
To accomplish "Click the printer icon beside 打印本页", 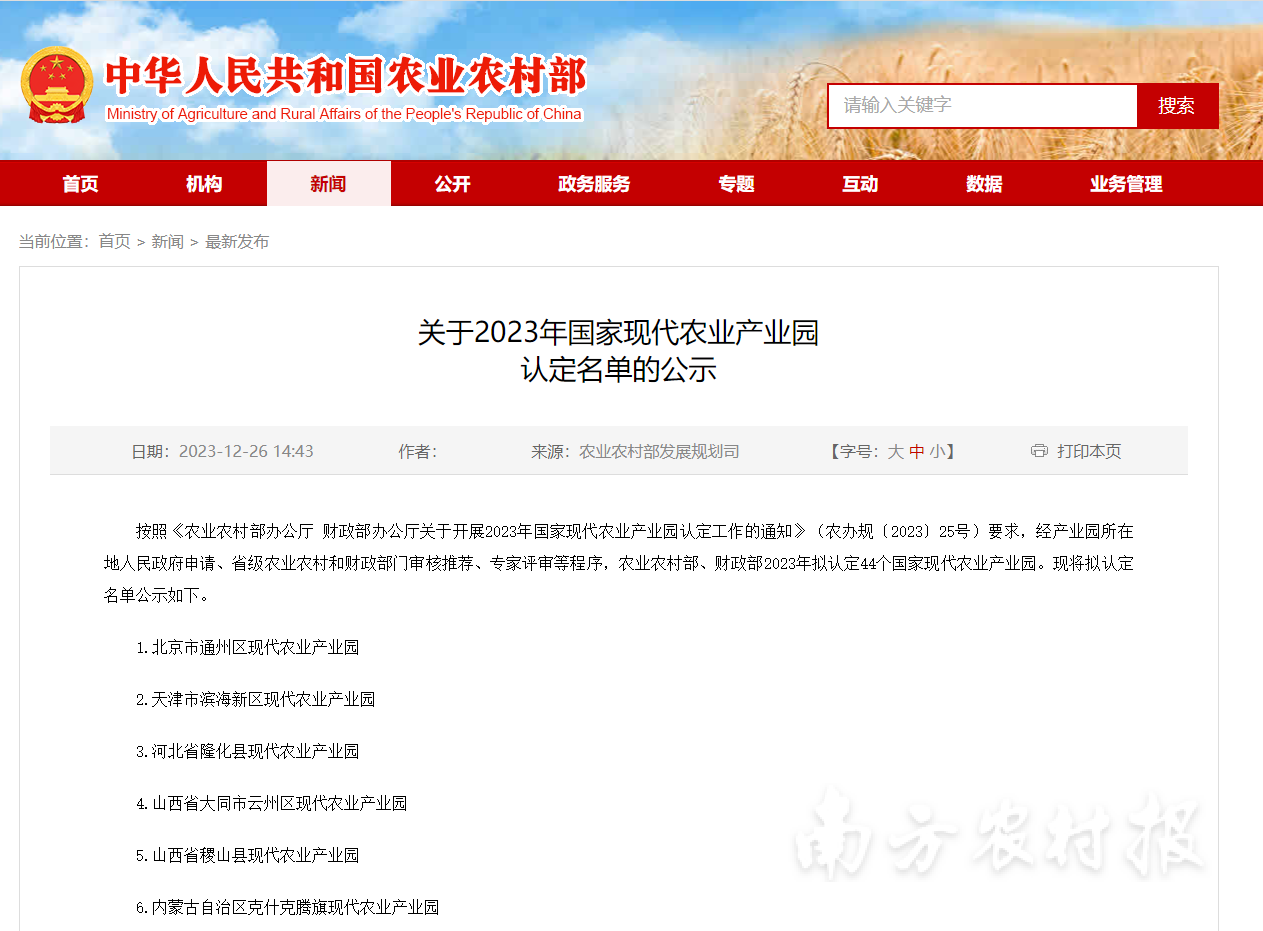I will (1039, 451).
